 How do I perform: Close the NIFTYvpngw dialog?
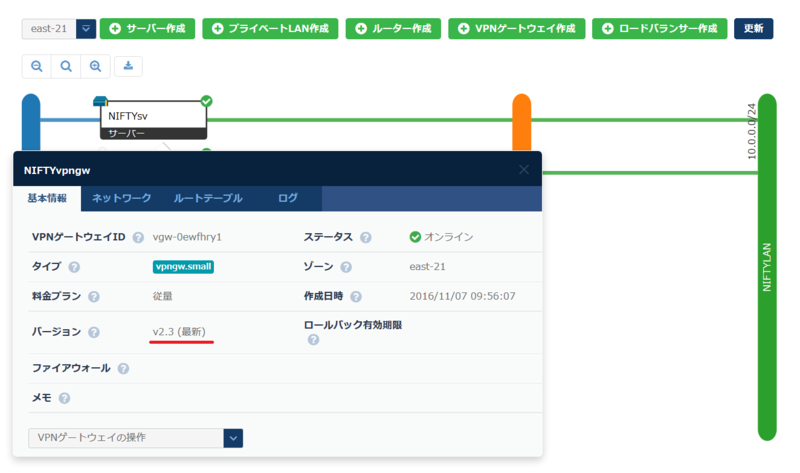point(524,170)
